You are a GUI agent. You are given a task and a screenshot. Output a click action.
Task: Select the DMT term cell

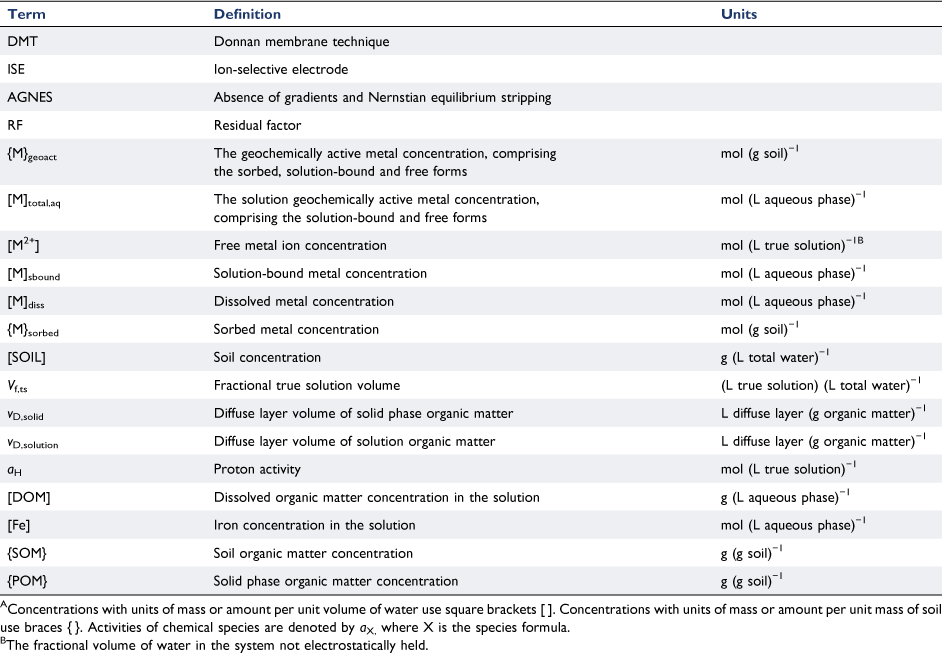click(23, 41)
